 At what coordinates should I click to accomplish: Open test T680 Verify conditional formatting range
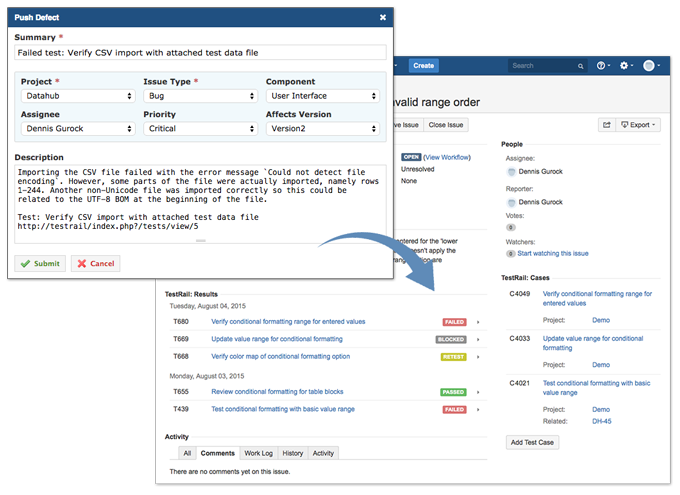pos(288,322)
